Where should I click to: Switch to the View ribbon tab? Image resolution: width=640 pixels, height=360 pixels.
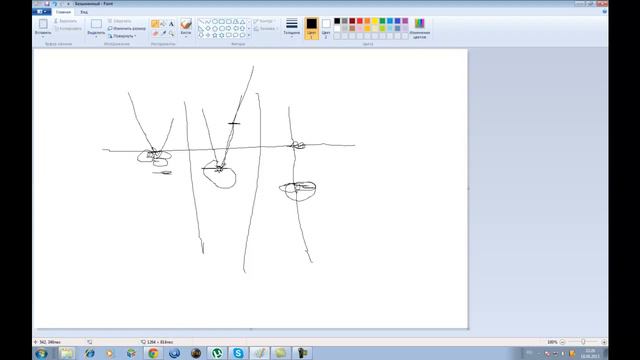click(84, 12)
